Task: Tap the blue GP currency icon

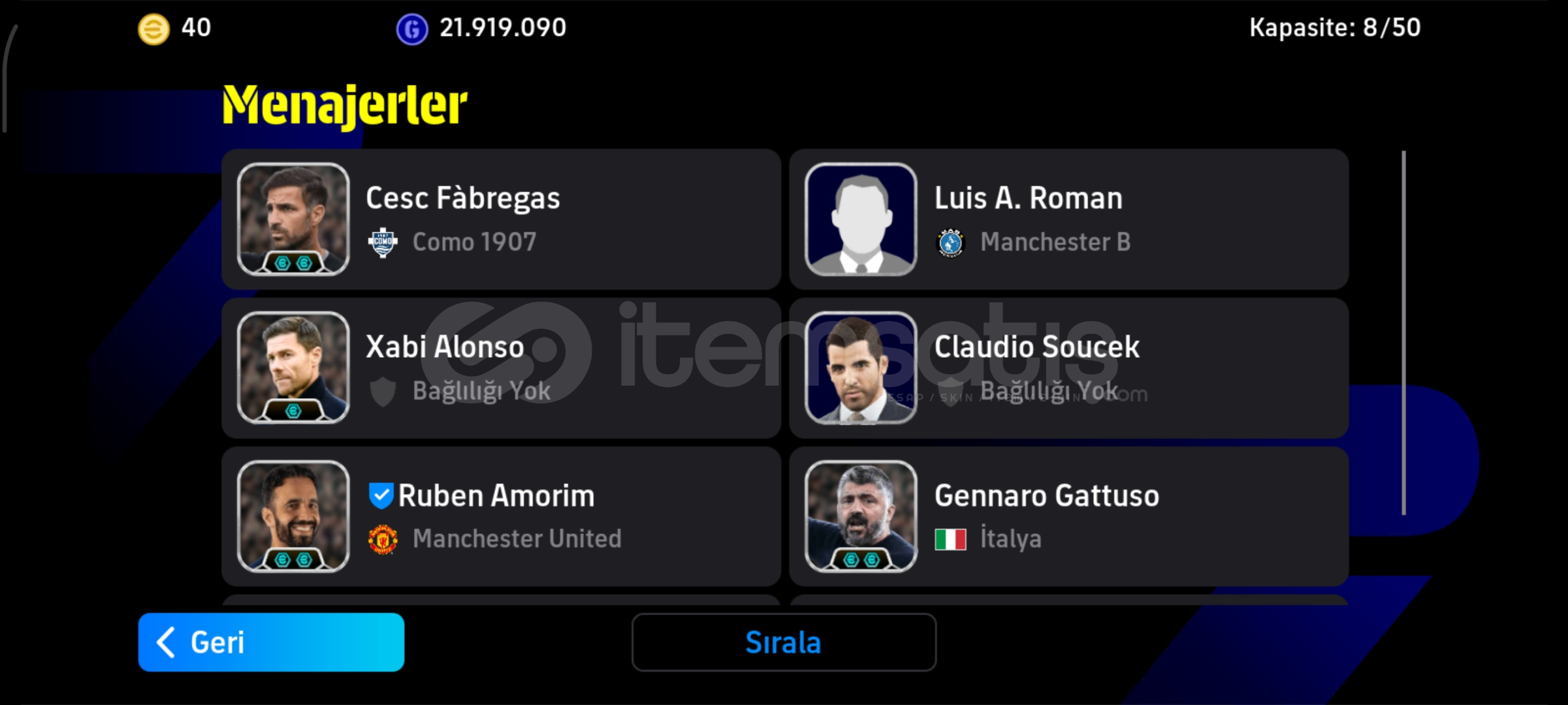Action: (412, 29)
